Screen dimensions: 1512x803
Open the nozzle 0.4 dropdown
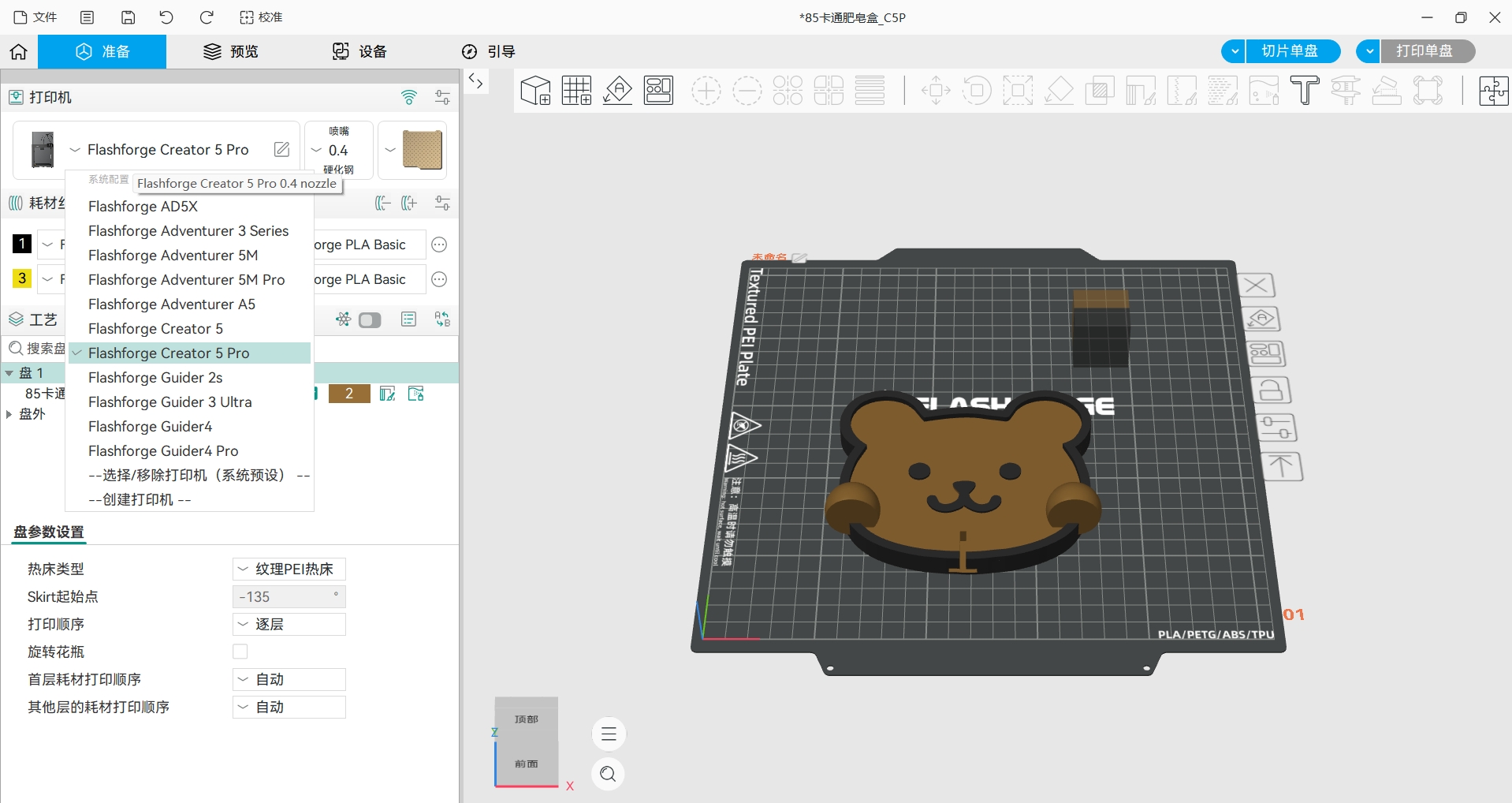(338, 150)
